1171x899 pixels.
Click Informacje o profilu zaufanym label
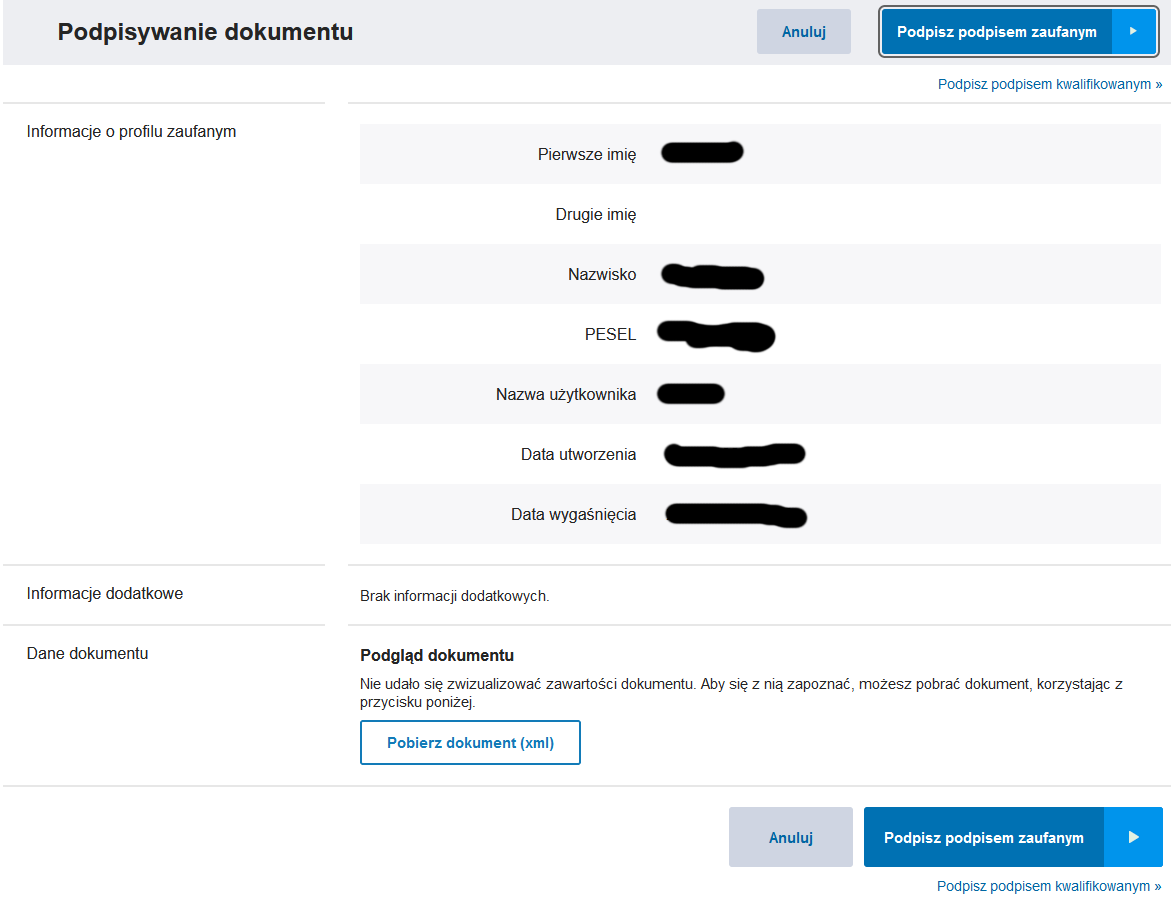(x=131, y=132)
